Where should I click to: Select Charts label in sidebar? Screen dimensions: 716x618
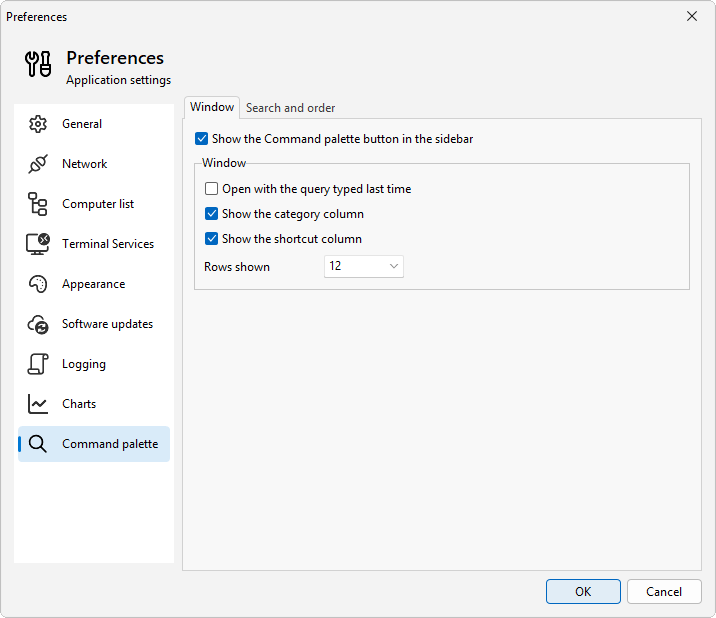tap(79, 404)
